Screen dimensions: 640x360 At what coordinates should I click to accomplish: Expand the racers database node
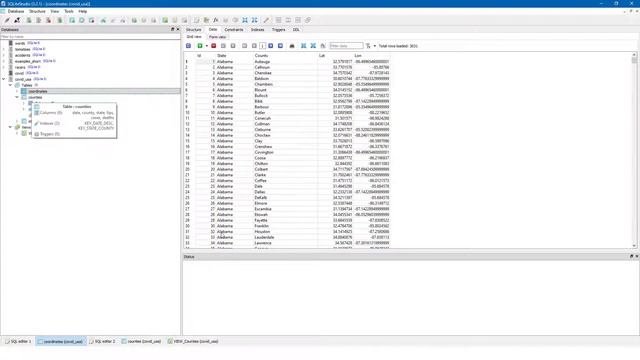coord(4,67)
